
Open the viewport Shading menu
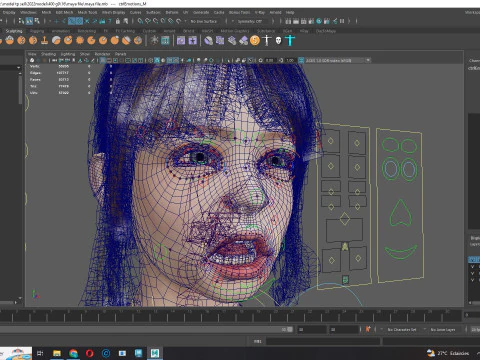coord(48,54)
